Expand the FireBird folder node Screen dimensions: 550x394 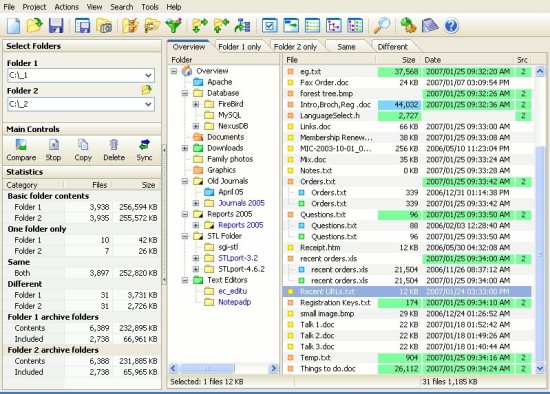click(x=196, y=104)
